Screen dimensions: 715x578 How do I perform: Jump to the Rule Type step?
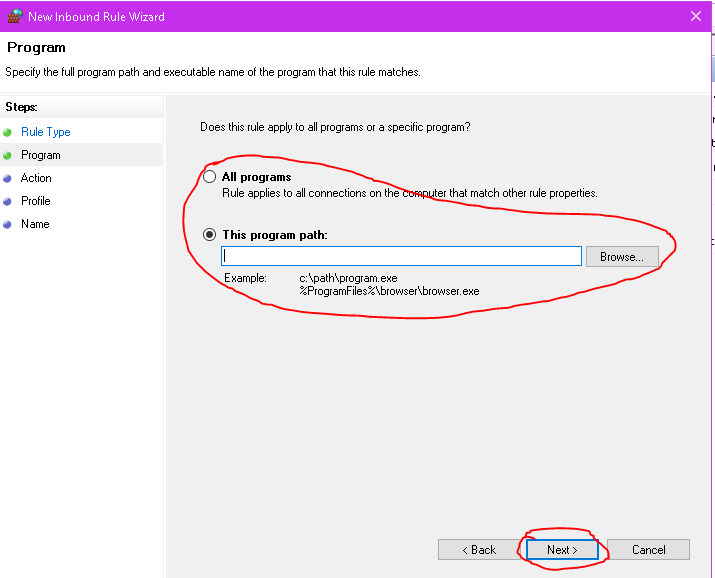click(x=46, y=132)
